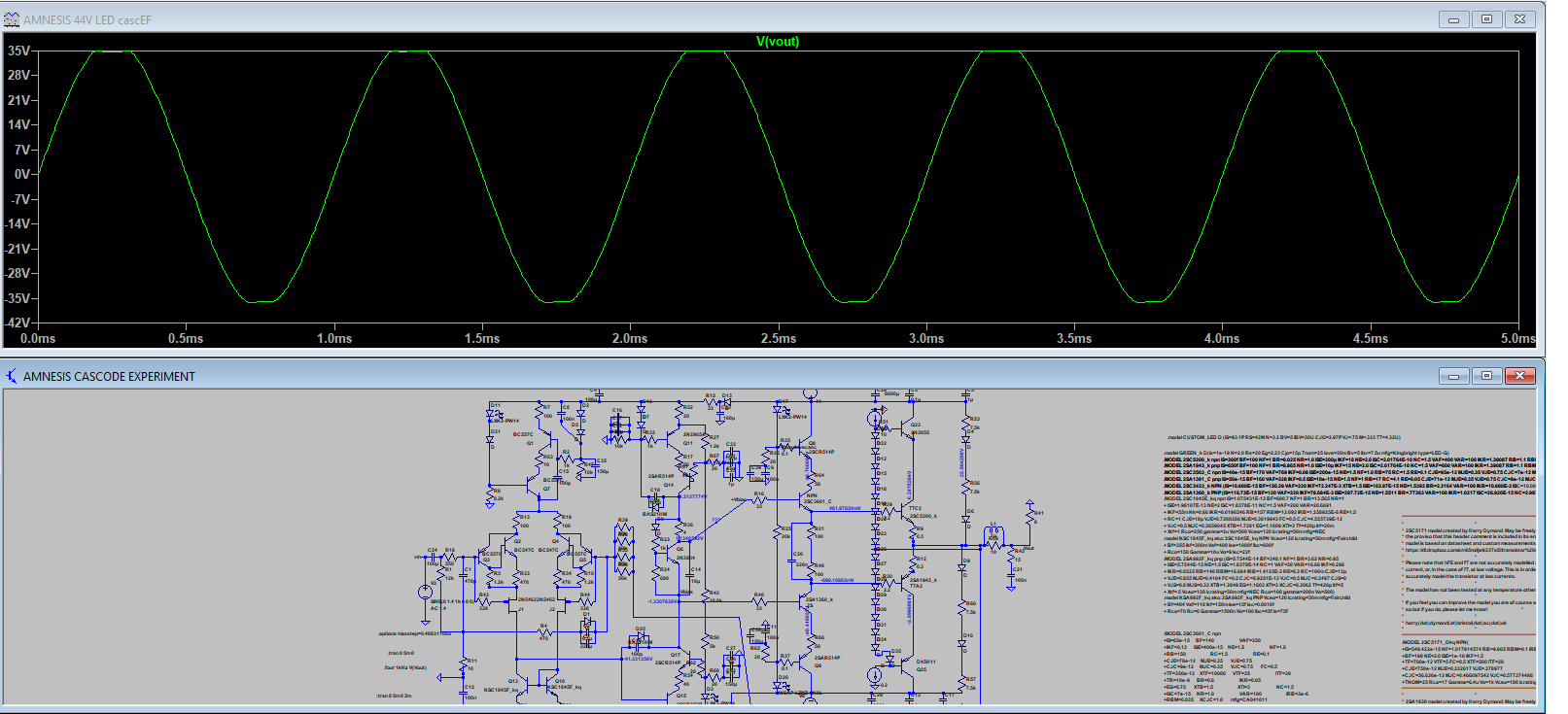Click the AMNESIS CASCODE EXPERIMENT schematic window icon
The width and height of the screenshot is (1568, 714).
pyautogui.click(x=12, y=376)
